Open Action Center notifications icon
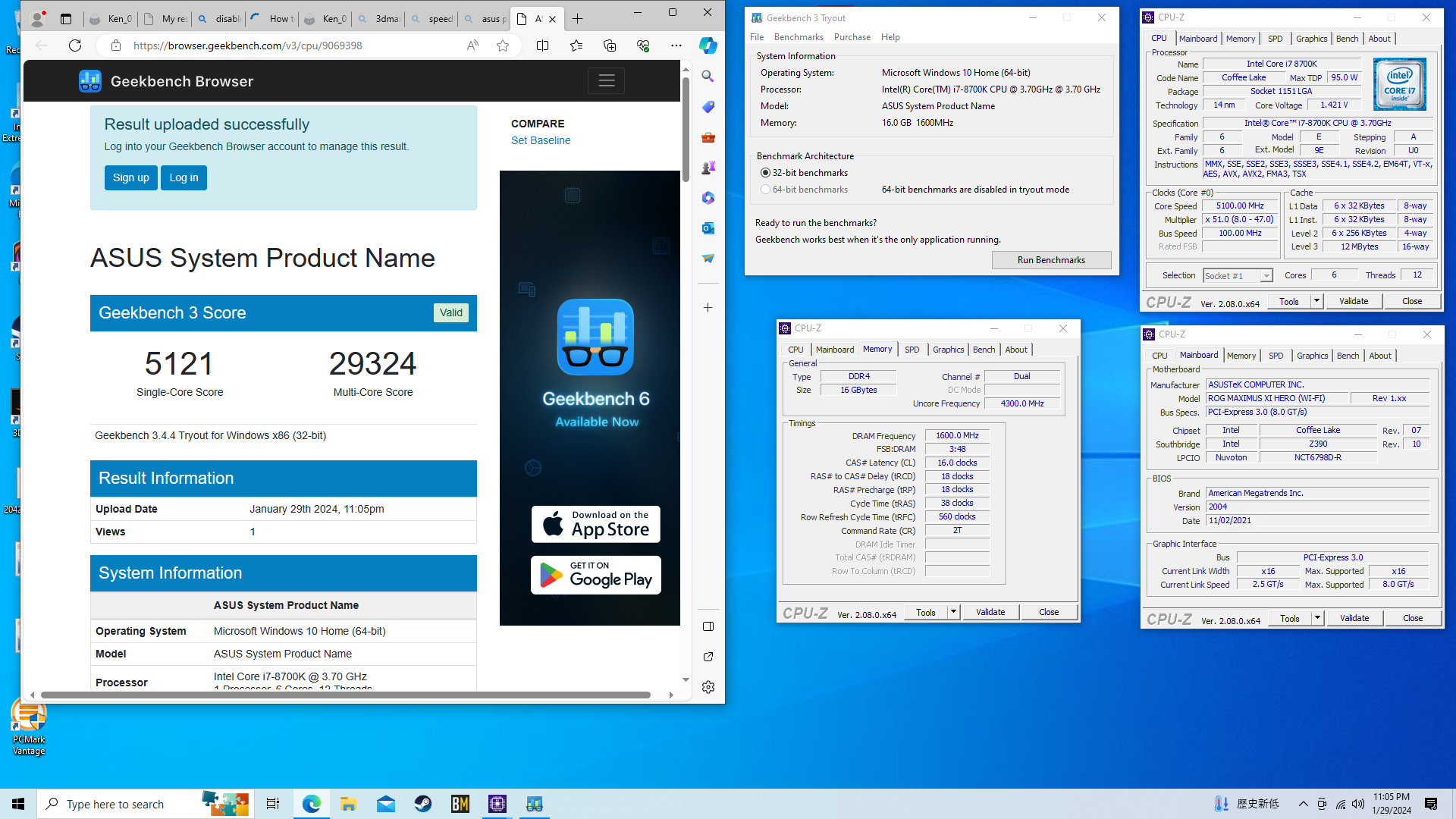The width and height of the screenshot is (1456, 819). click(1431, 804)
